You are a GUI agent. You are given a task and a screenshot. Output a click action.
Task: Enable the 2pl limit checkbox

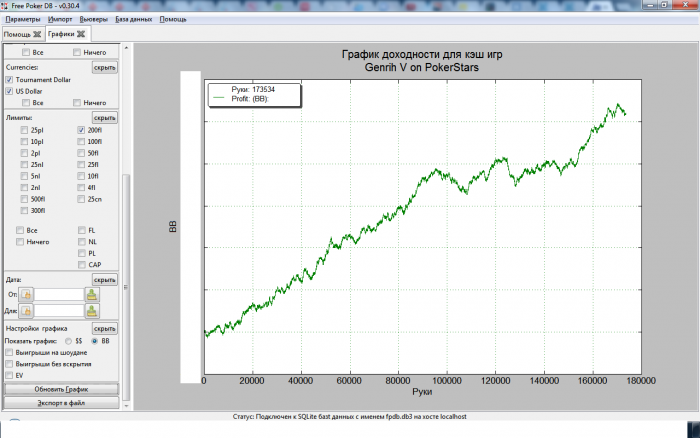pyautogui.click(x=24, y=153)
